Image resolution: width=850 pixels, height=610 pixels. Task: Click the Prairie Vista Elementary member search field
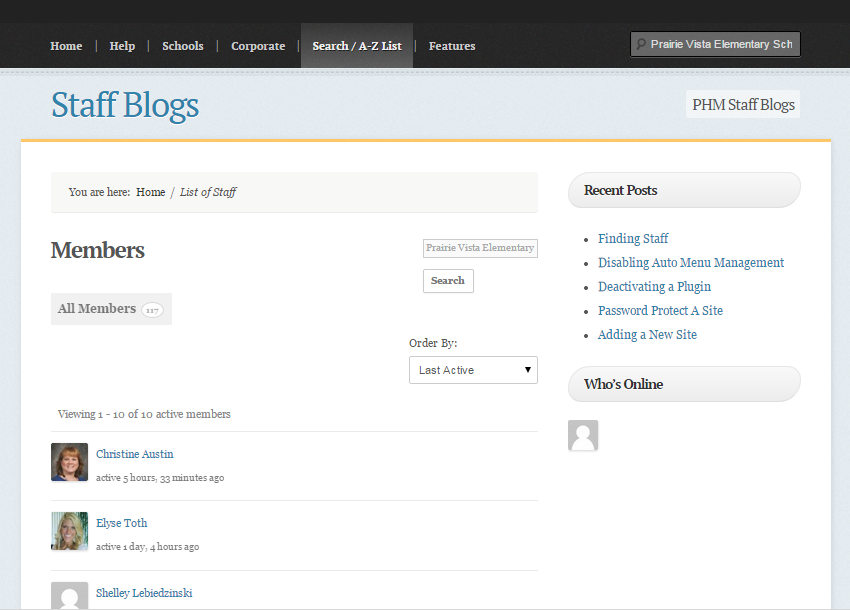pos(480,248)
